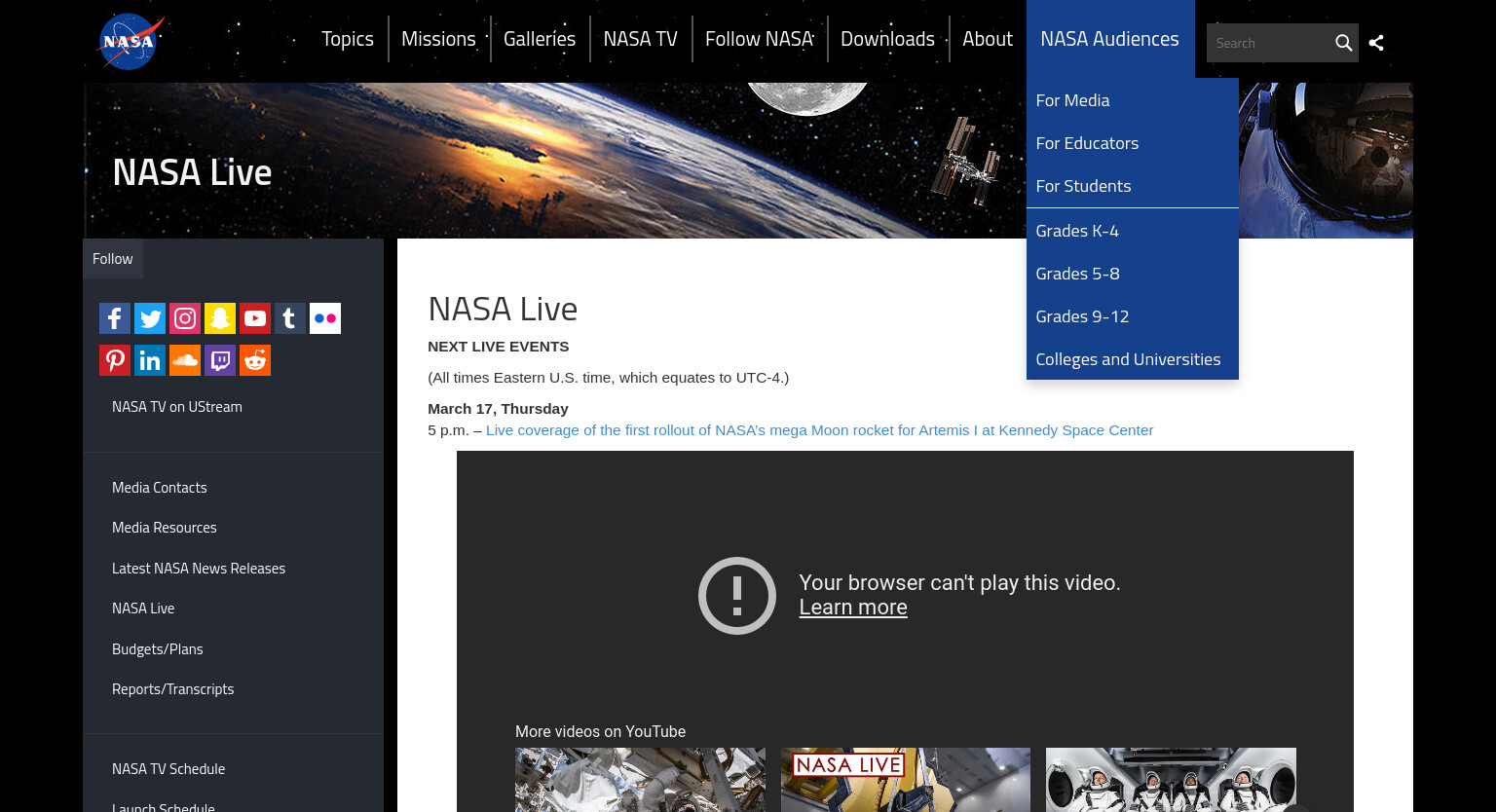1496x812 pixels.
Task: Click the 'NEXT LIVE EVENTS' heading text
Action: (x=499, y=347)
